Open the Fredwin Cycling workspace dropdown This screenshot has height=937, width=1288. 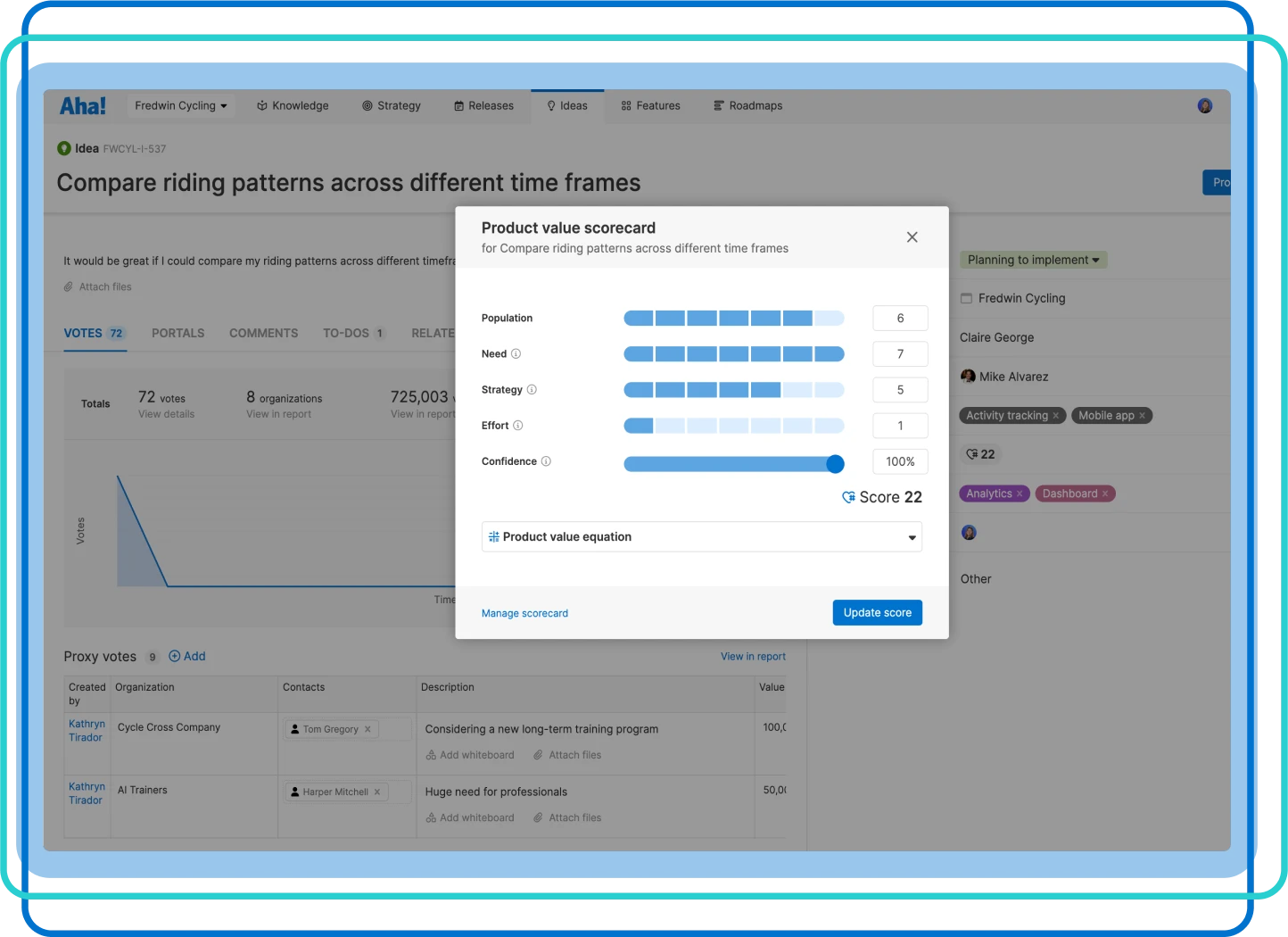click(180, 106)
